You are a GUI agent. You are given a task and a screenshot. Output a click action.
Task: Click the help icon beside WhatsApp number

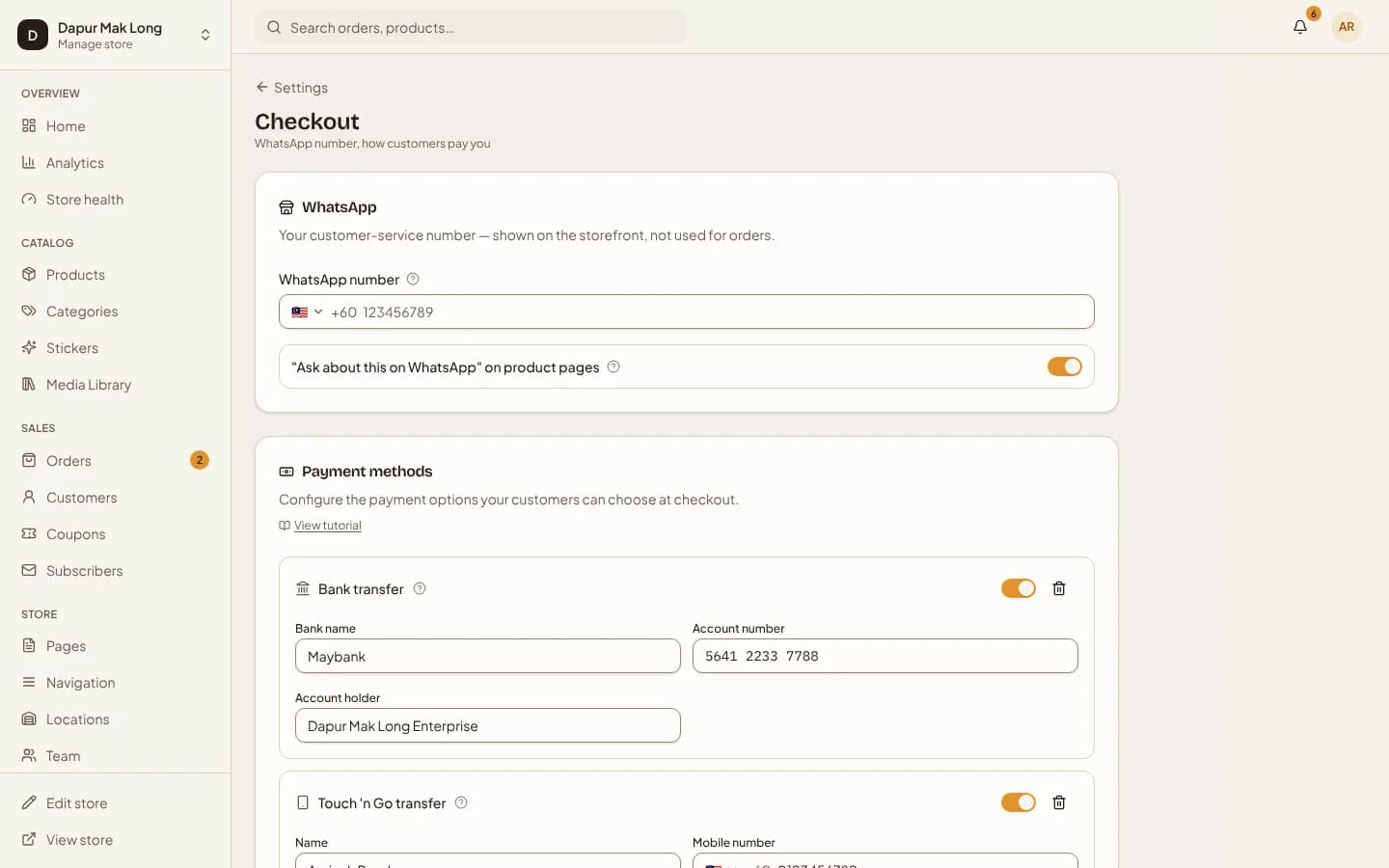tap(413, 279)
